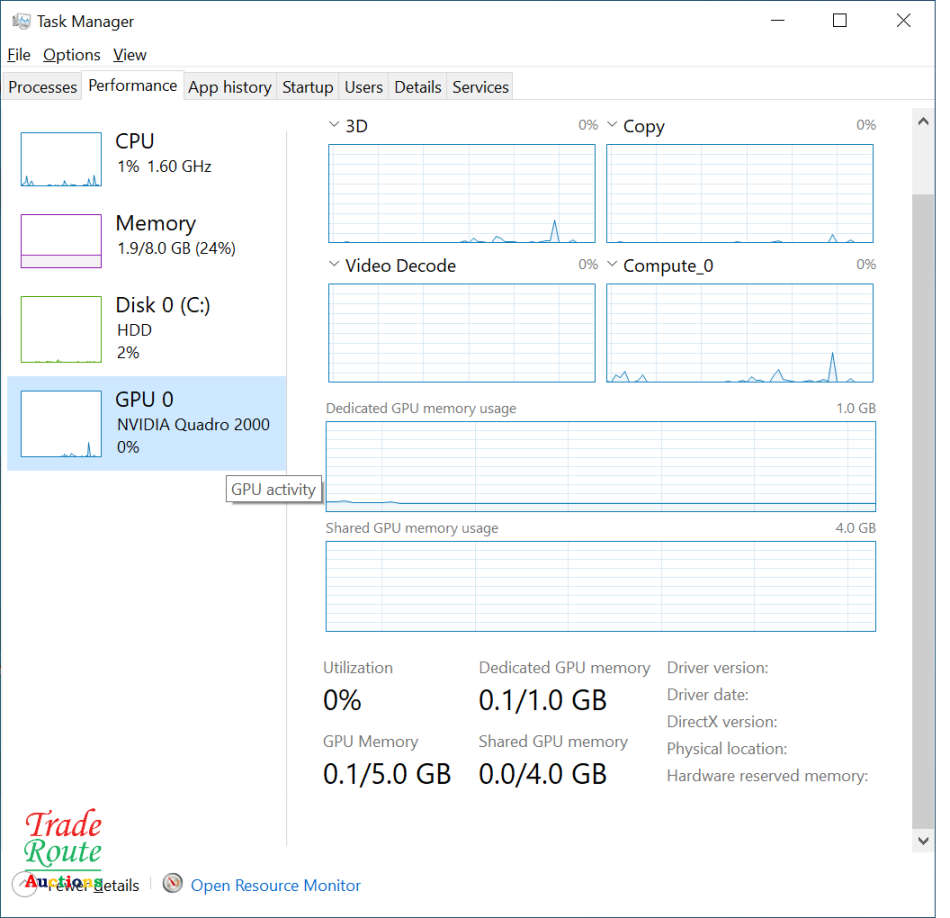Switch to the App history tab

click(229, 87)
